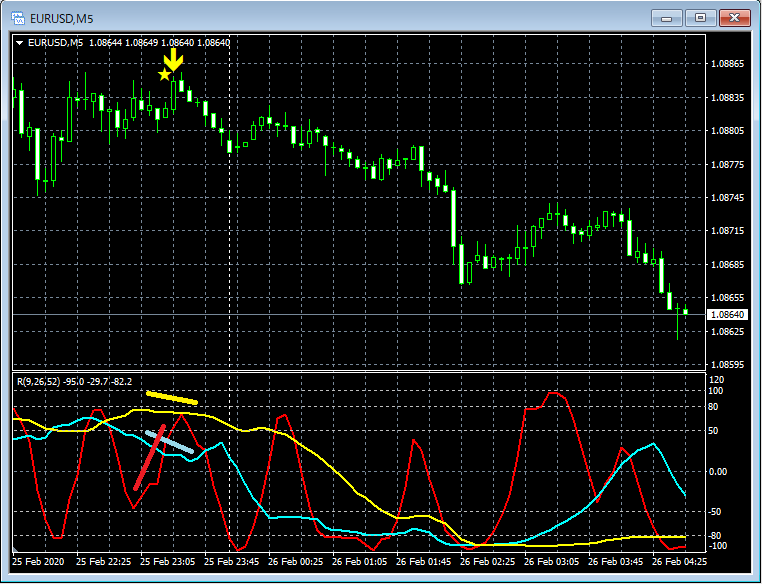Click the indicator scale value 120
This screenshot has width=762, height=584.
click(717, 379)
